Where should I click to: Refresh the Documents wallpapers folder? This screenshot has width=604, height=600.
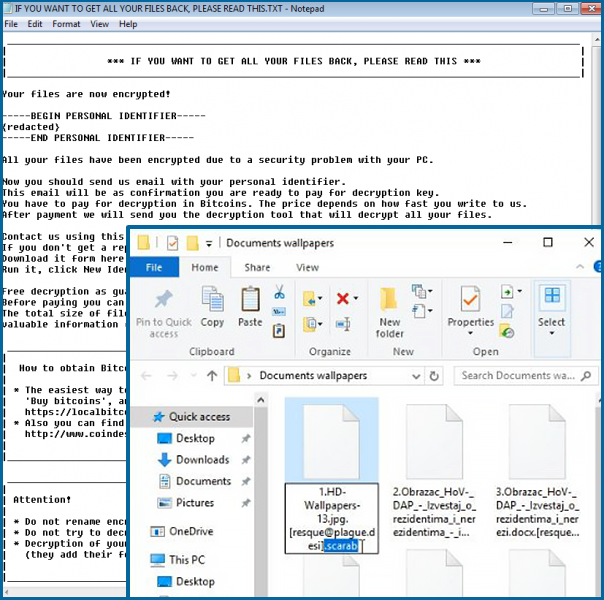[x=434, y=376]
